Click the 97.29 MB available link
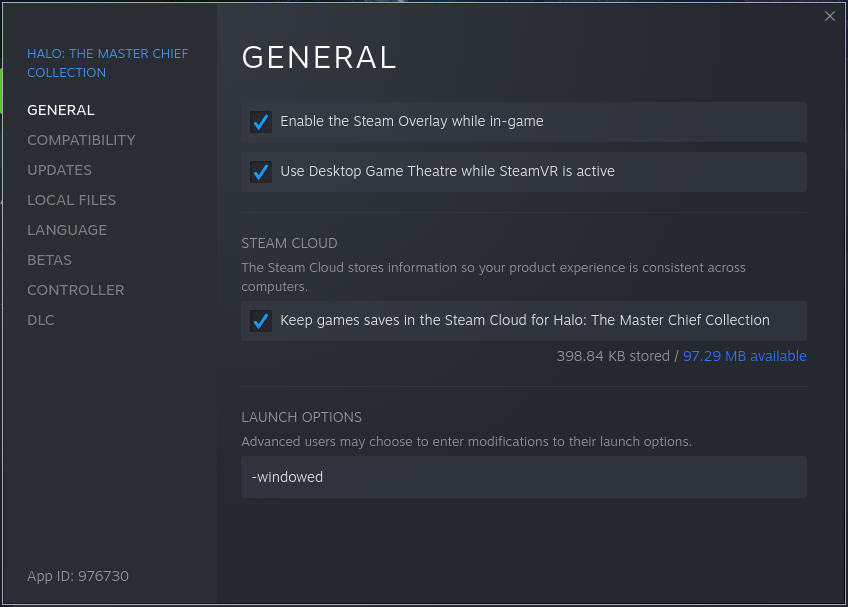This screenshot has width=848, height=607. click(x=744, y=356)
